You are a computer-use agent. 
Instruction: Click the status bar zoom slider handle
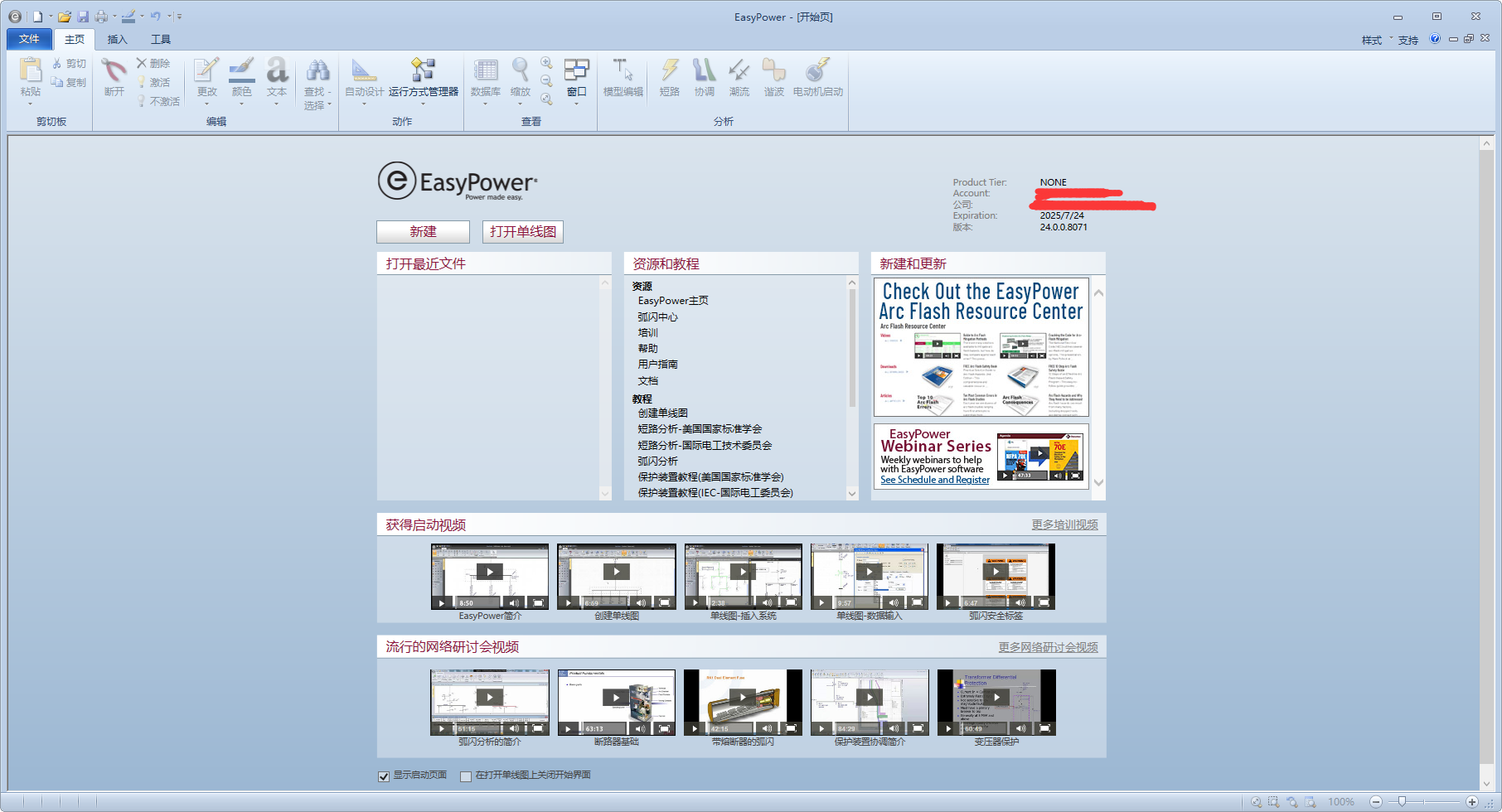(1402, 801)
